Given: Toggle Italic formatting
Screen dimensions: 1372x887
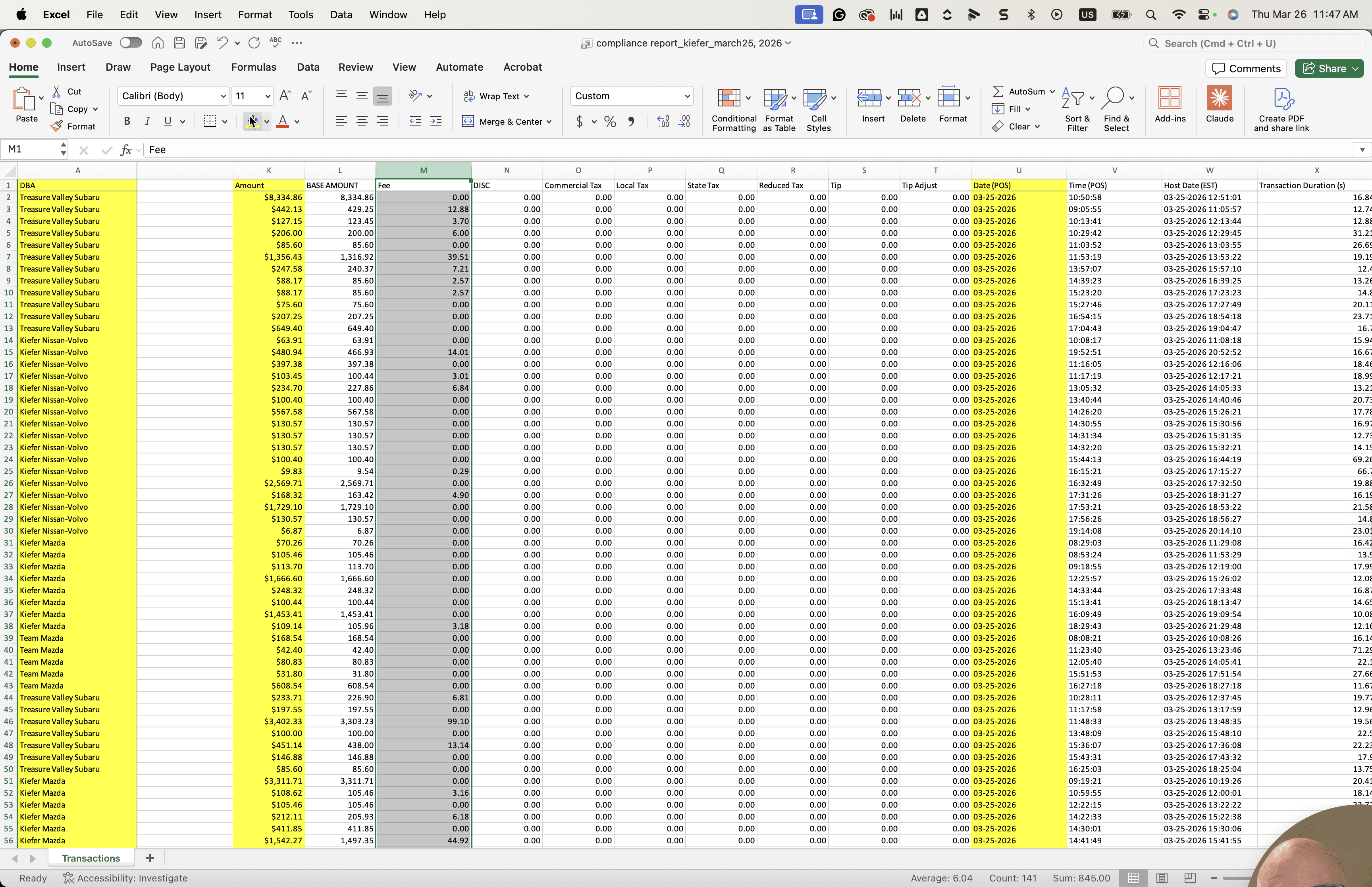Looking at the screenshot, I should coord(147,121).
